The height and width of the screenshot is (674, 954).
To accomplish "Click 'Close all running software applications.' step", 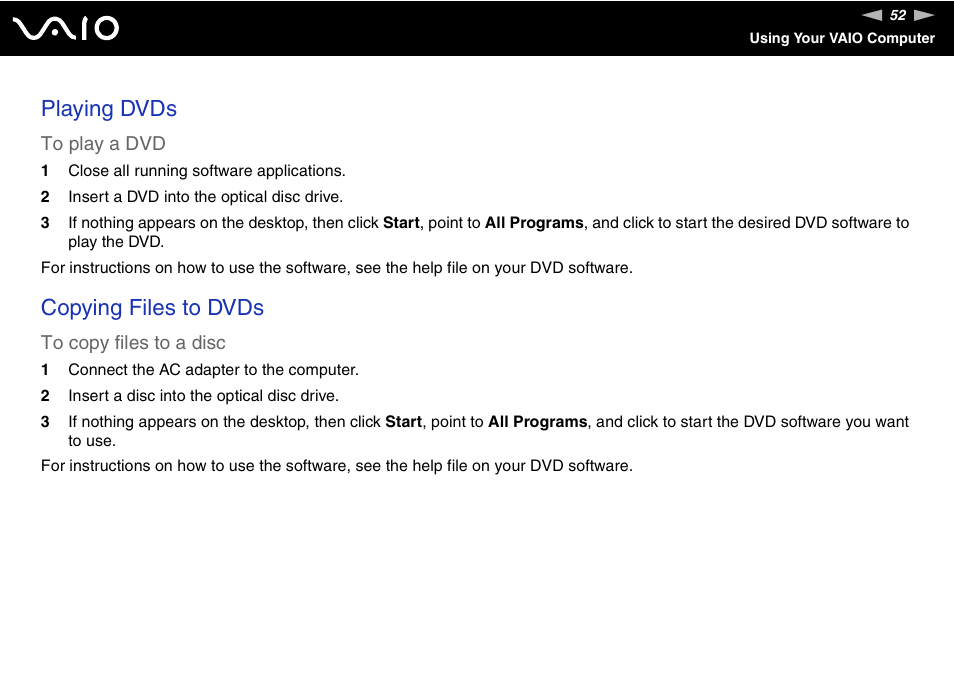I will (x=207, y=171).
